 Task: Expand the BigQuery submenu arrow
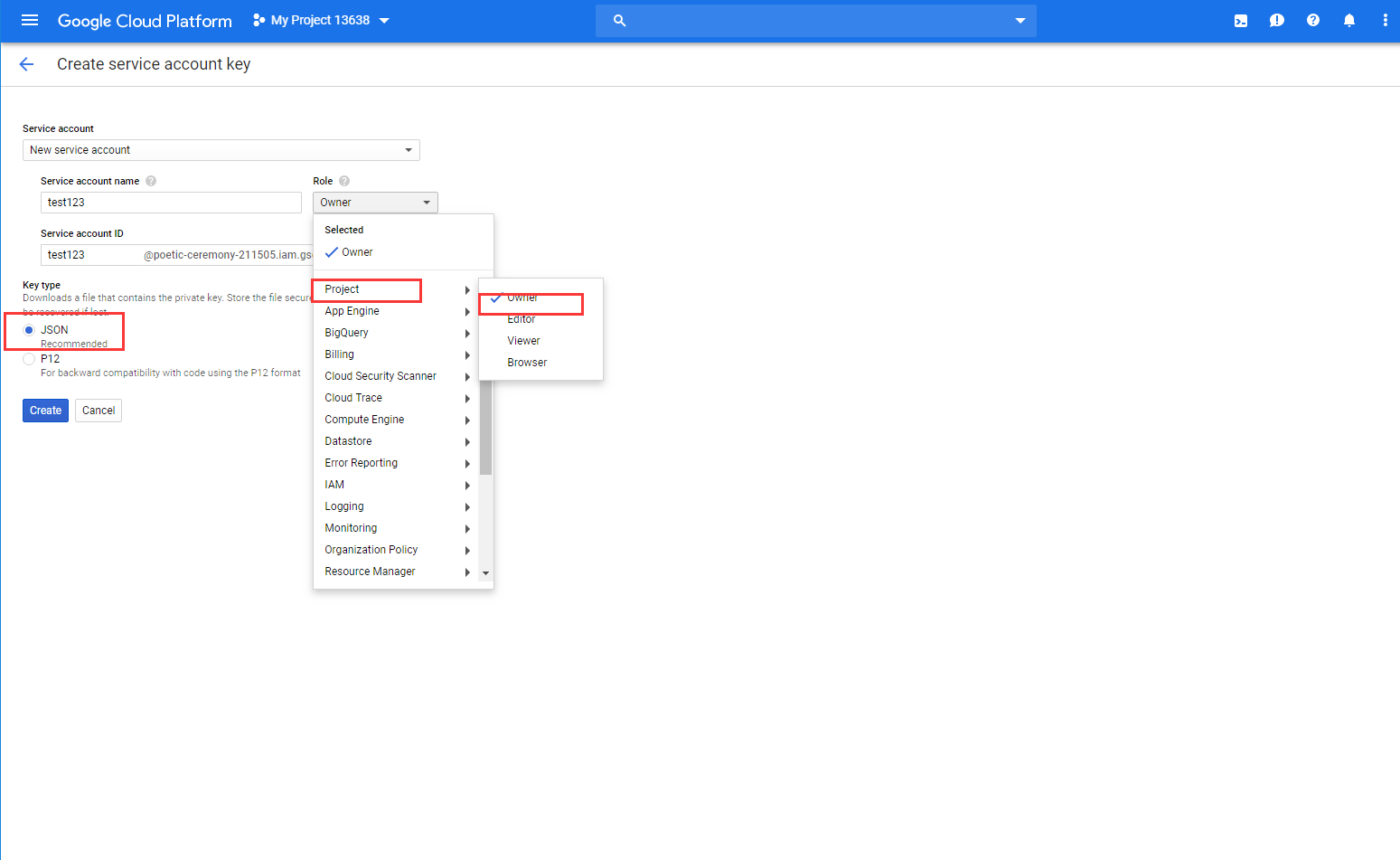(467, 334)
